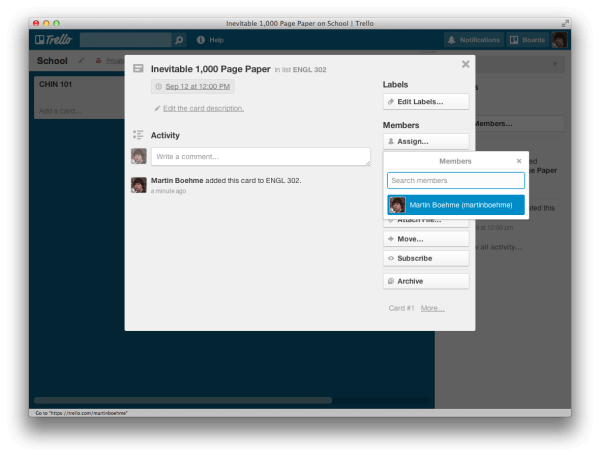Click Add a card in CHIN 101
The height and width of the screenshot is (457, 600).
coord(60,111)
